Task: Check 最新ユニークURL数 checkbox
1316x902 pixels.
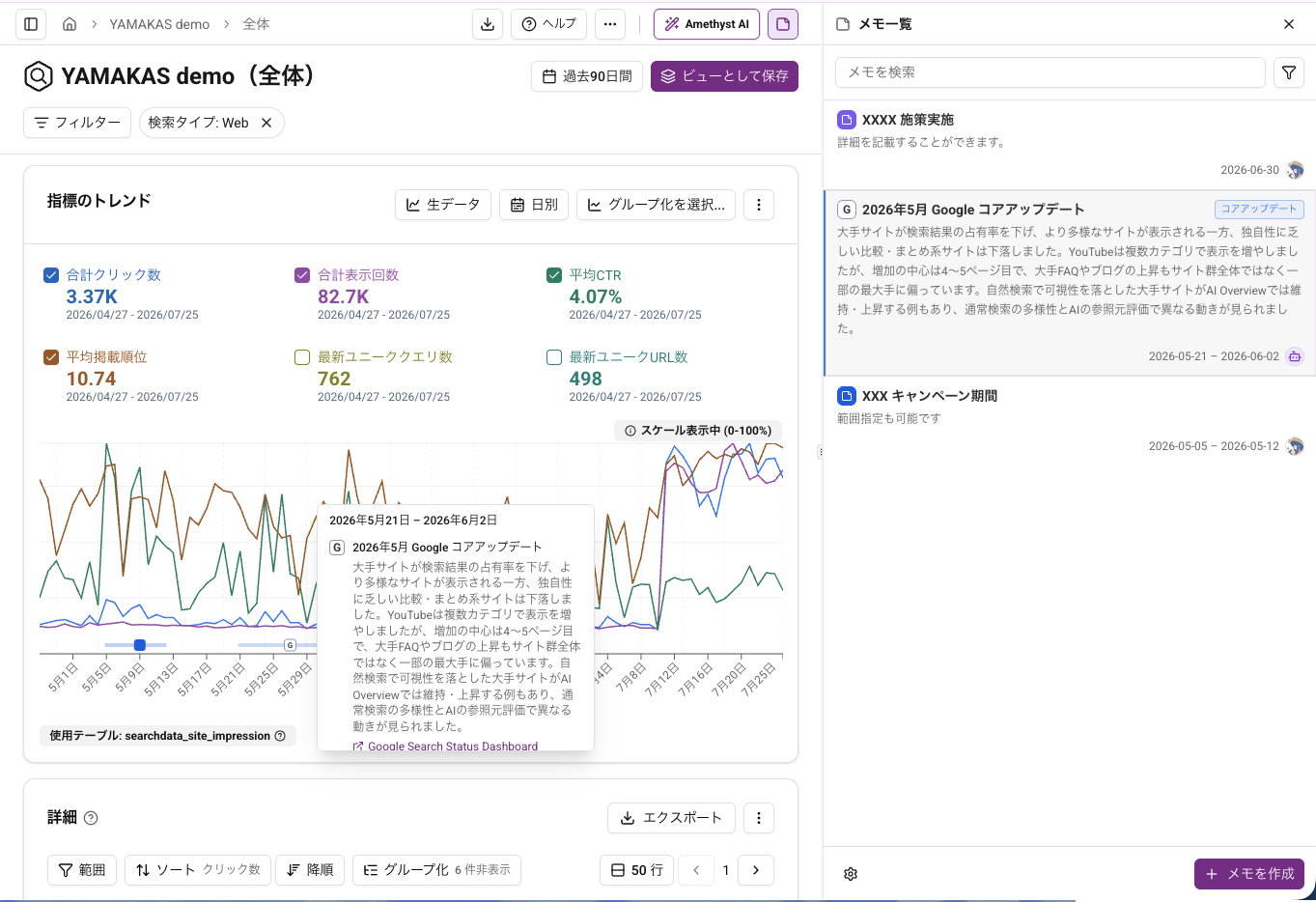Action: (x=554, y=357)
